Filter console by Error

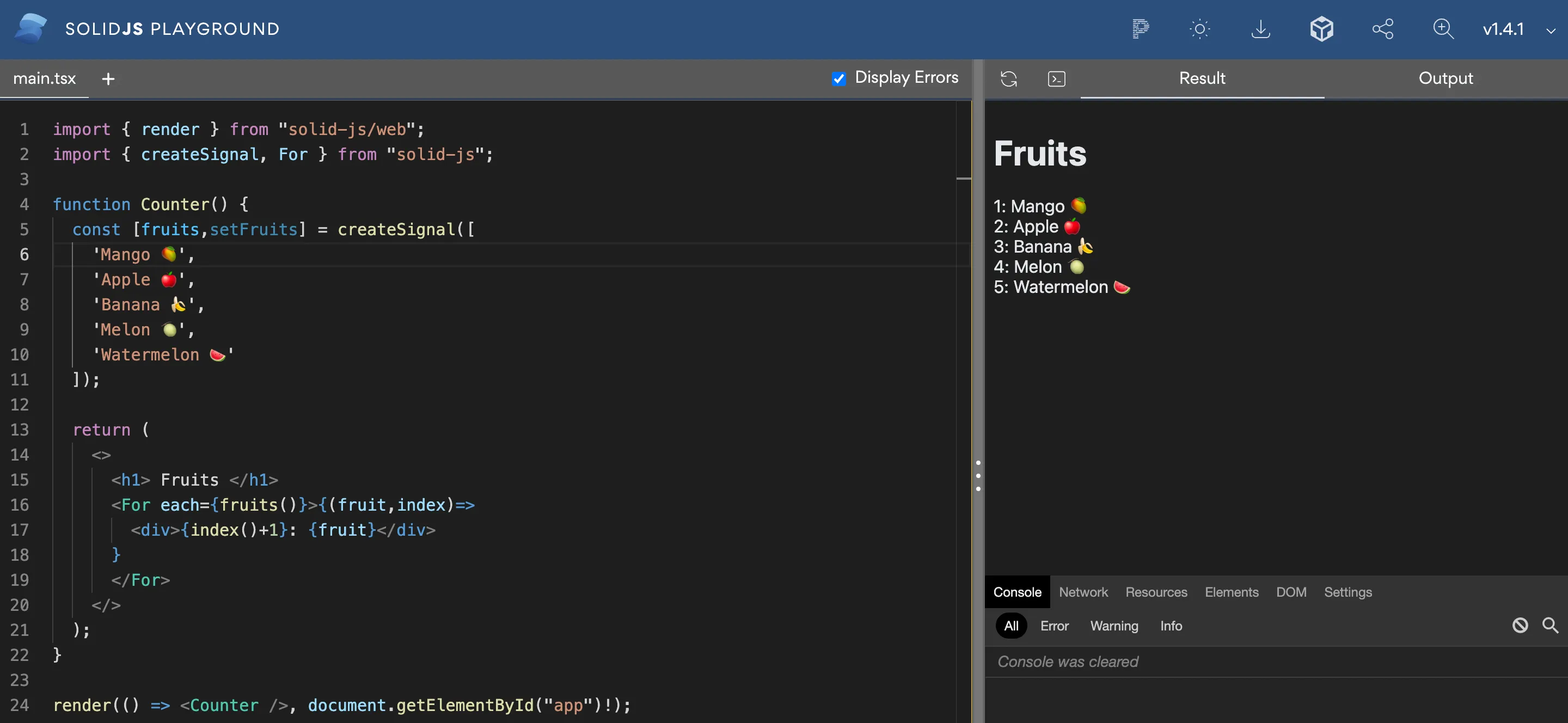coord(1054,626)
